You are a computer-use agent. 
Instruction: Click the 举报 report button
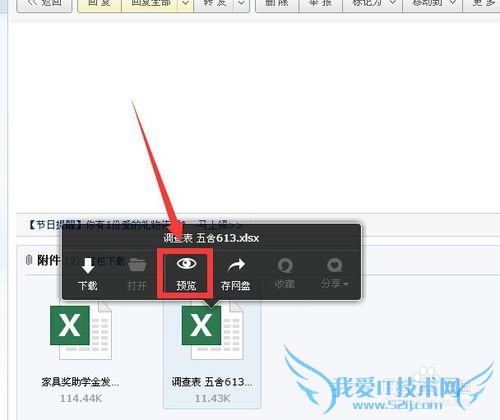(321, 5)
